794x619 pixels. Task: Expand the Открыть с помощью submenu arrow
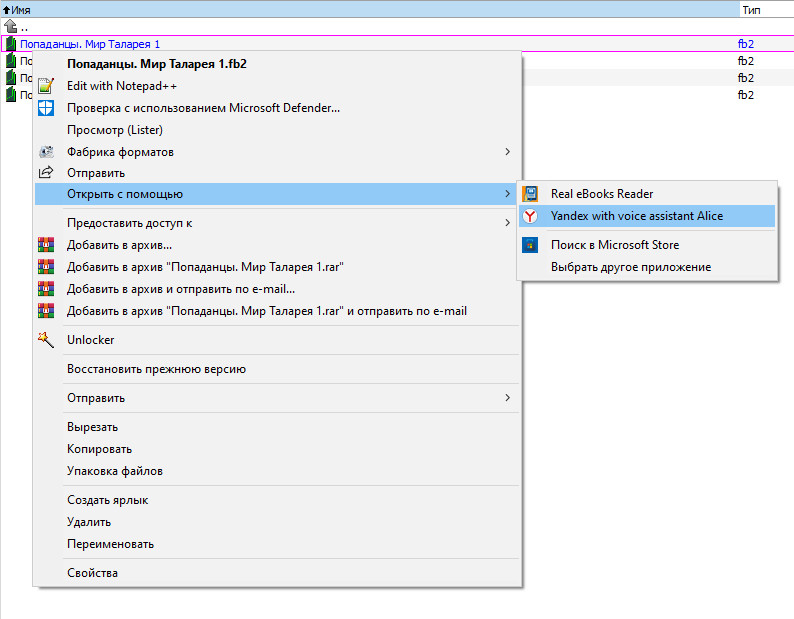point(507,194)
